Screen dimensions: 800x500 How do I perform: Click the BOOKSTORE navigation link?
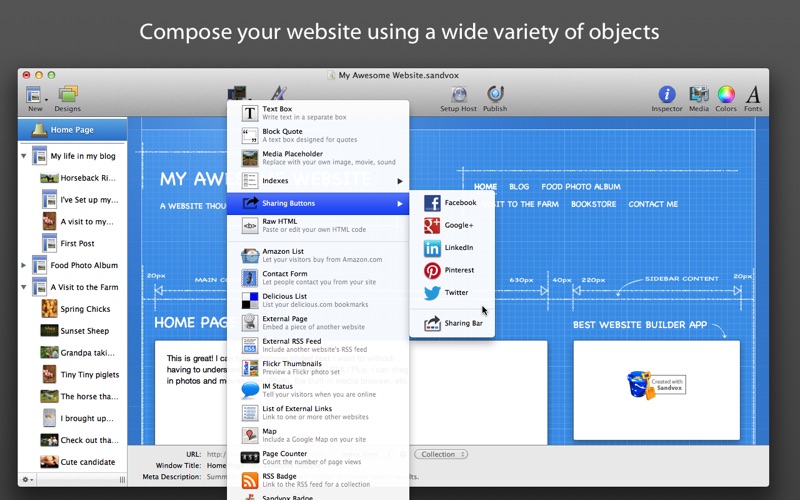click(593, 204)
